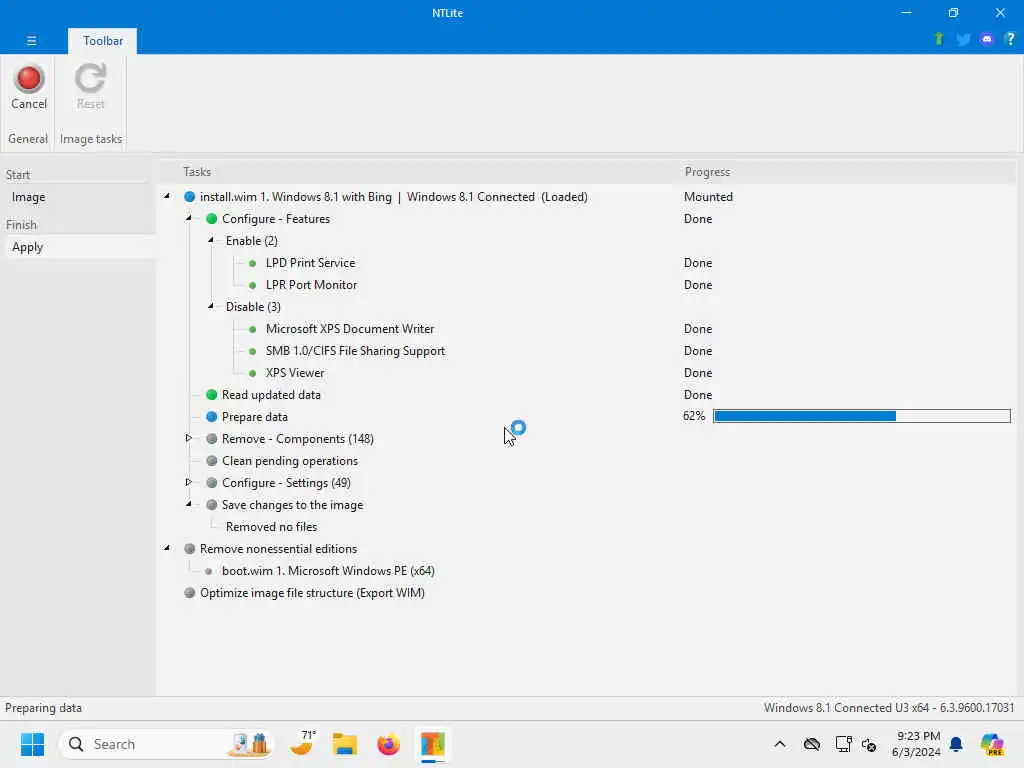Collapse the Disable (3) group
This screenshot has height=768, width=1024.
click(x=211, y=306)
